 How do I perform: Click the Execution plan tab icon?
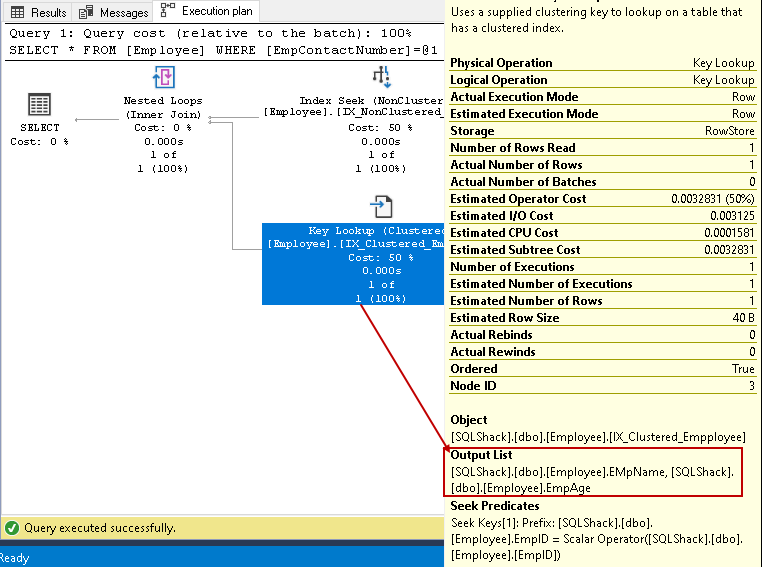168,10
